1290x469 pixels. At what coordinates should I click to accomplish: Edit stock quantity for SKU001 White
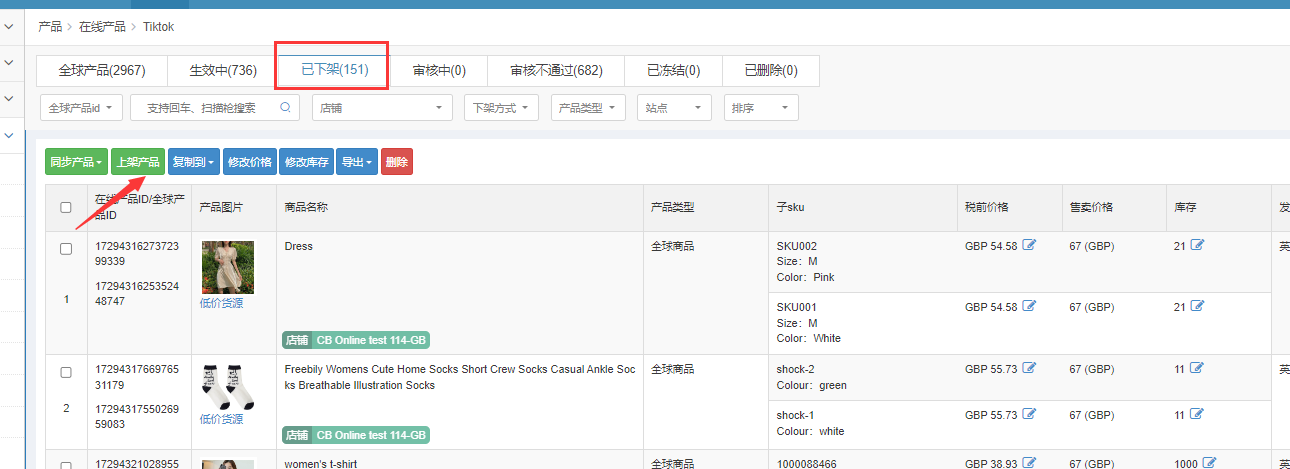tap(1197, 307)
